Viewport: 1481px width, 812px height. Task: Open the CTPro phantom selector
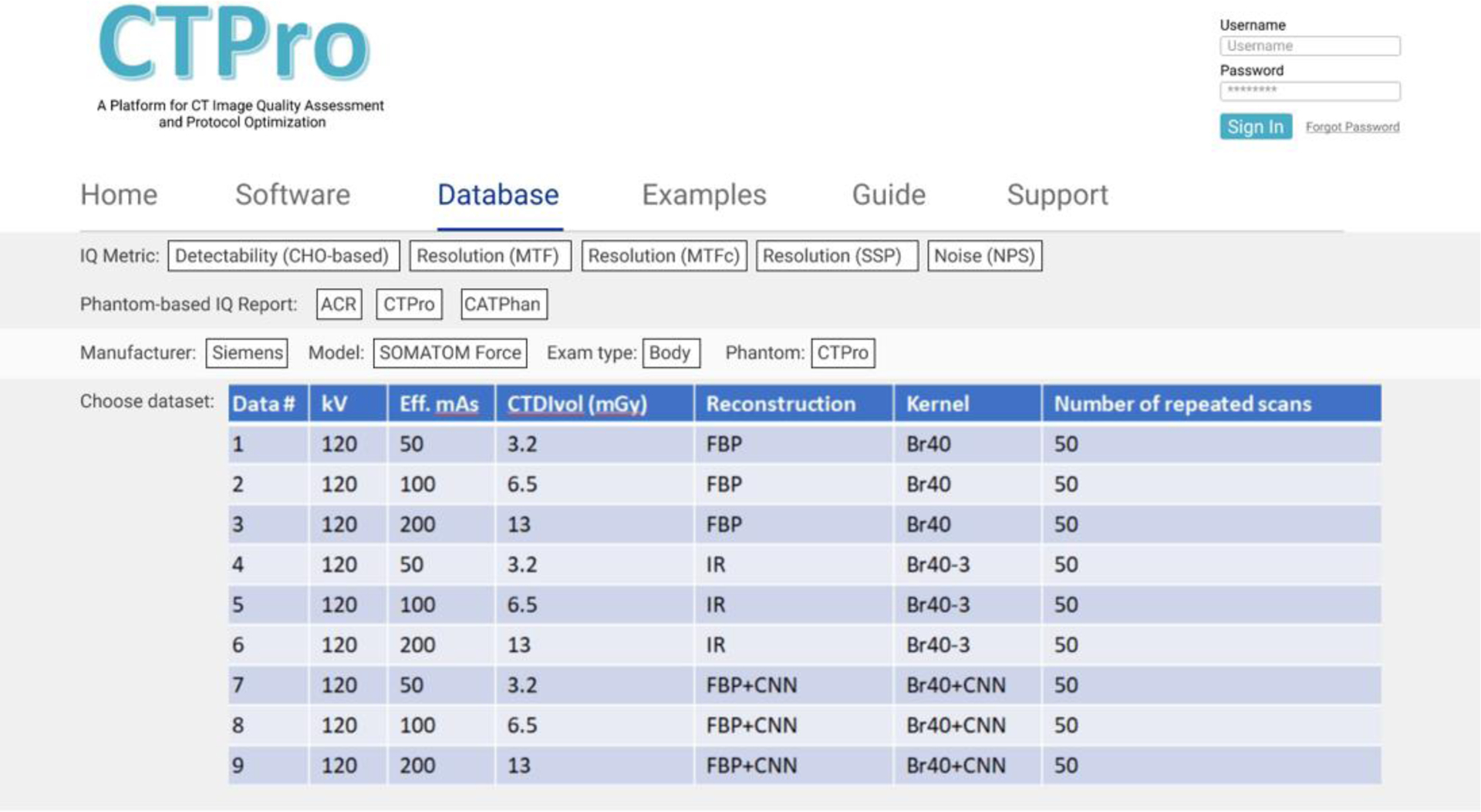842,352
